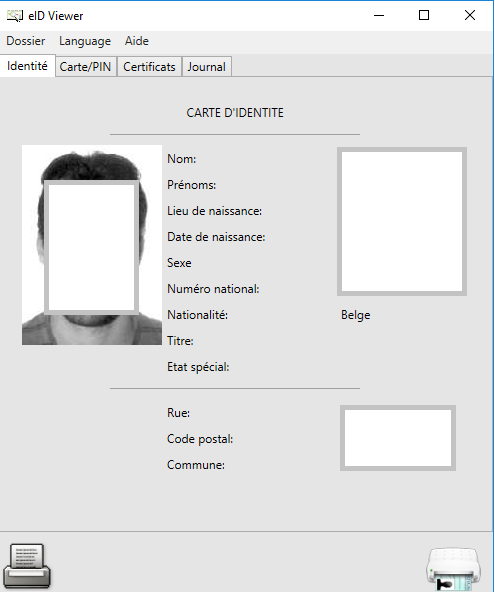The height and width of the screenshot is (592, 495).
Task: Click the eID Viewer title bar icon
Action: [x=15, y=16]
